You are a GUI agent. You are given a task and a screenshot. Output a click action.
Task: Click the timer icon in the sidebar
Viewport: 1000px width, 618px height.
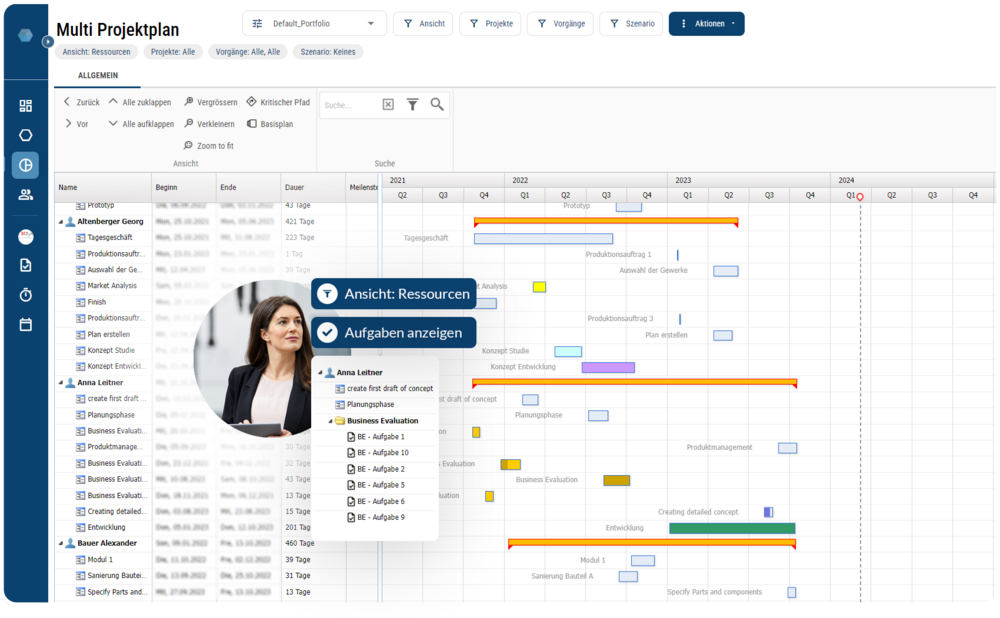[26, 295]
